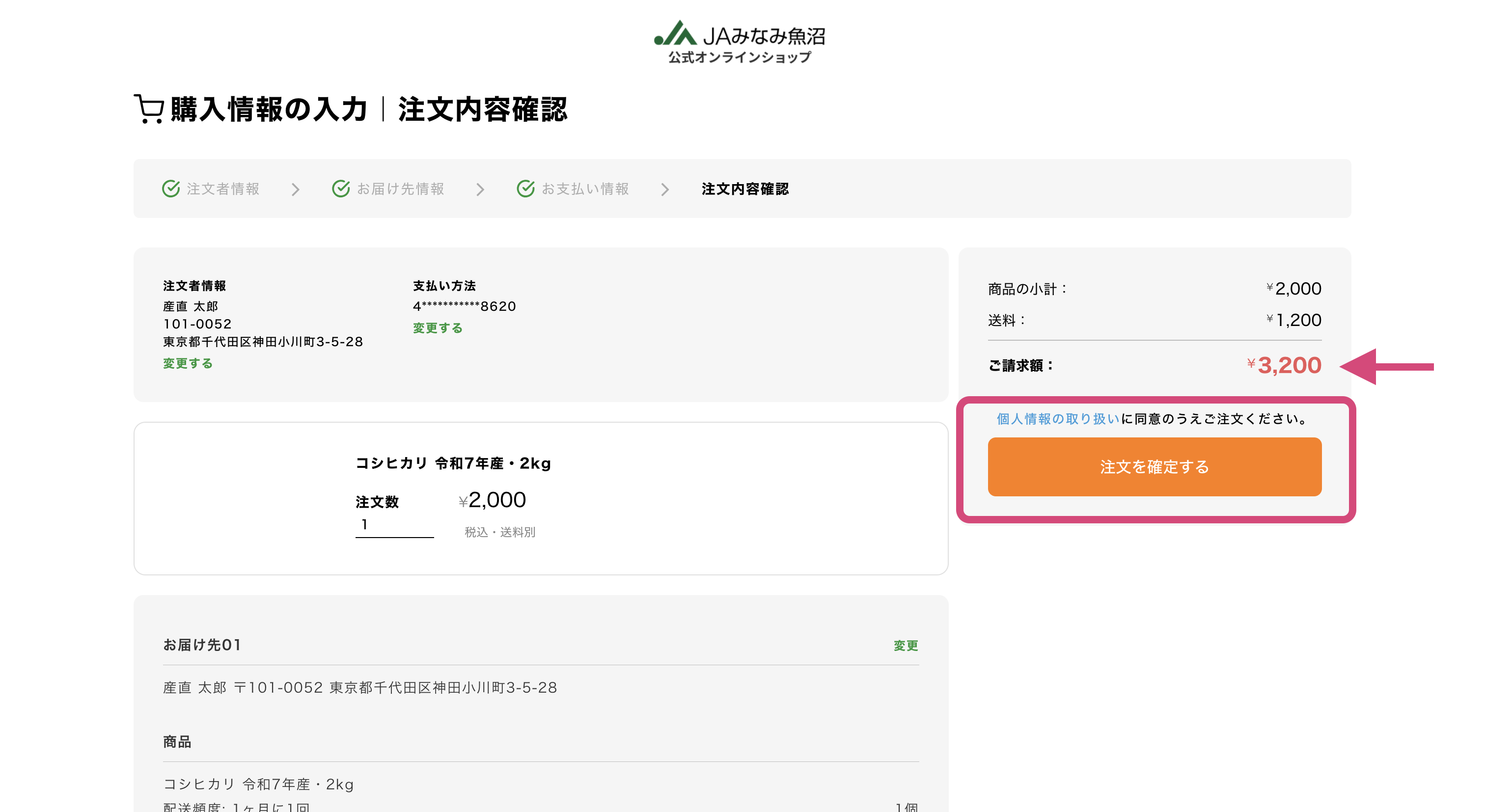Screen dimensions: 1485x812
Task: Click 変更する under orderer address
Action: tap(188, 364)
